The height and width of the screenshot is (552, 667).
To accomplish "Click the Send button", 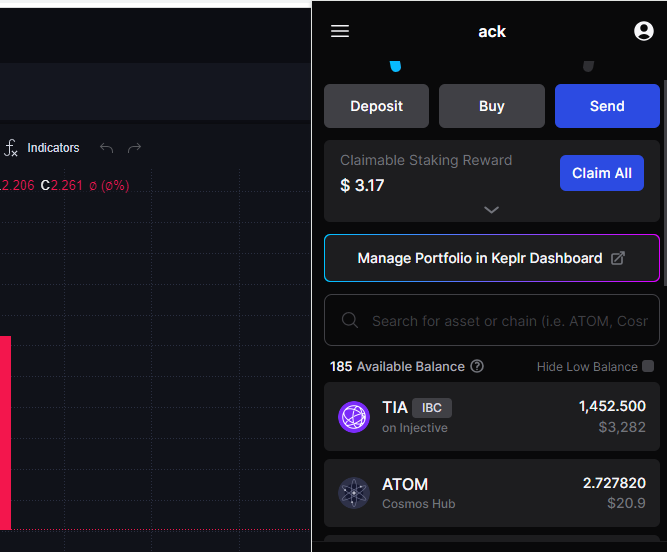I will click(x=607, y=106).
